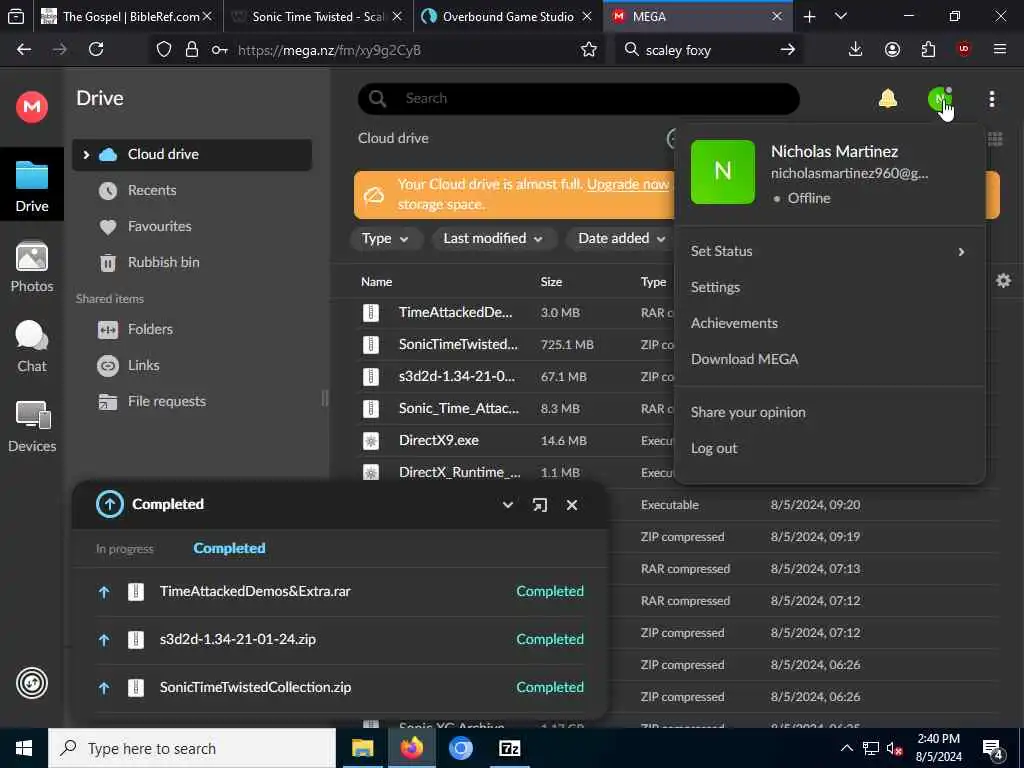This screenshot has width=1024, height=768.
Task: Open the Photos section
Action: (x=31, y=266)
